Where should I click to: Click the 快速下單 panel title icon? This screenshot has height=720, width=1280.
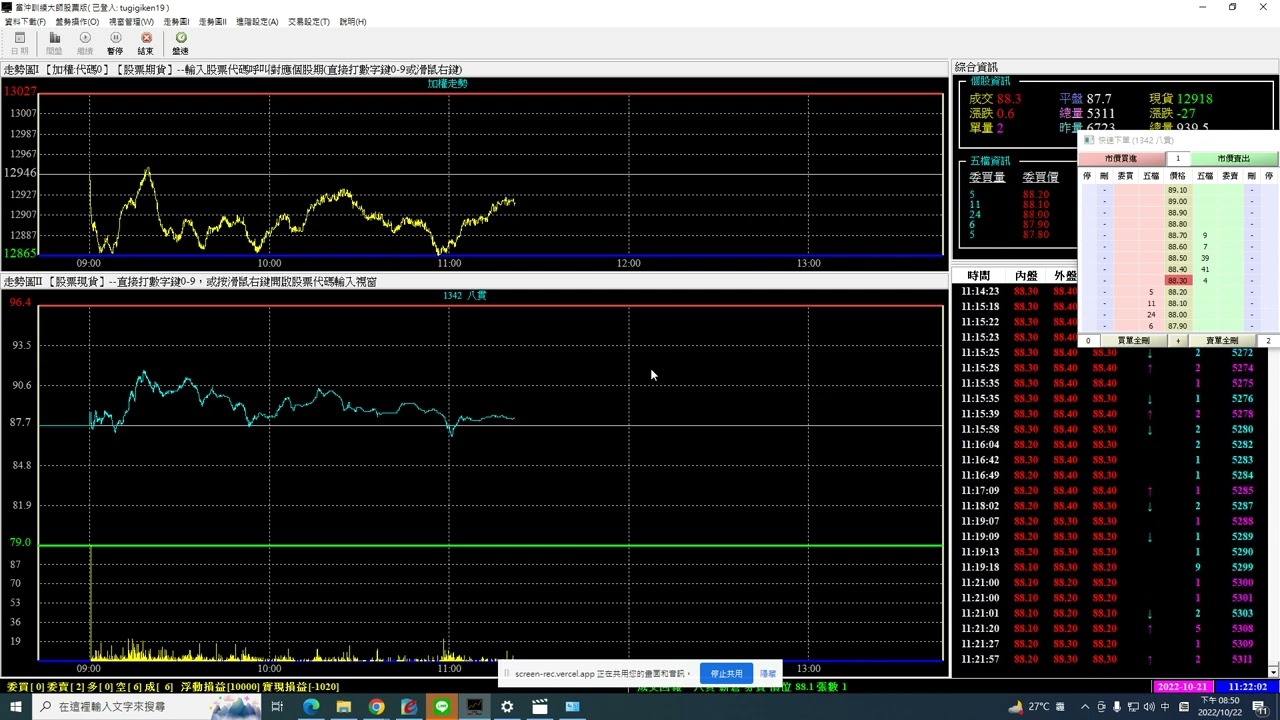(1088, 141)
